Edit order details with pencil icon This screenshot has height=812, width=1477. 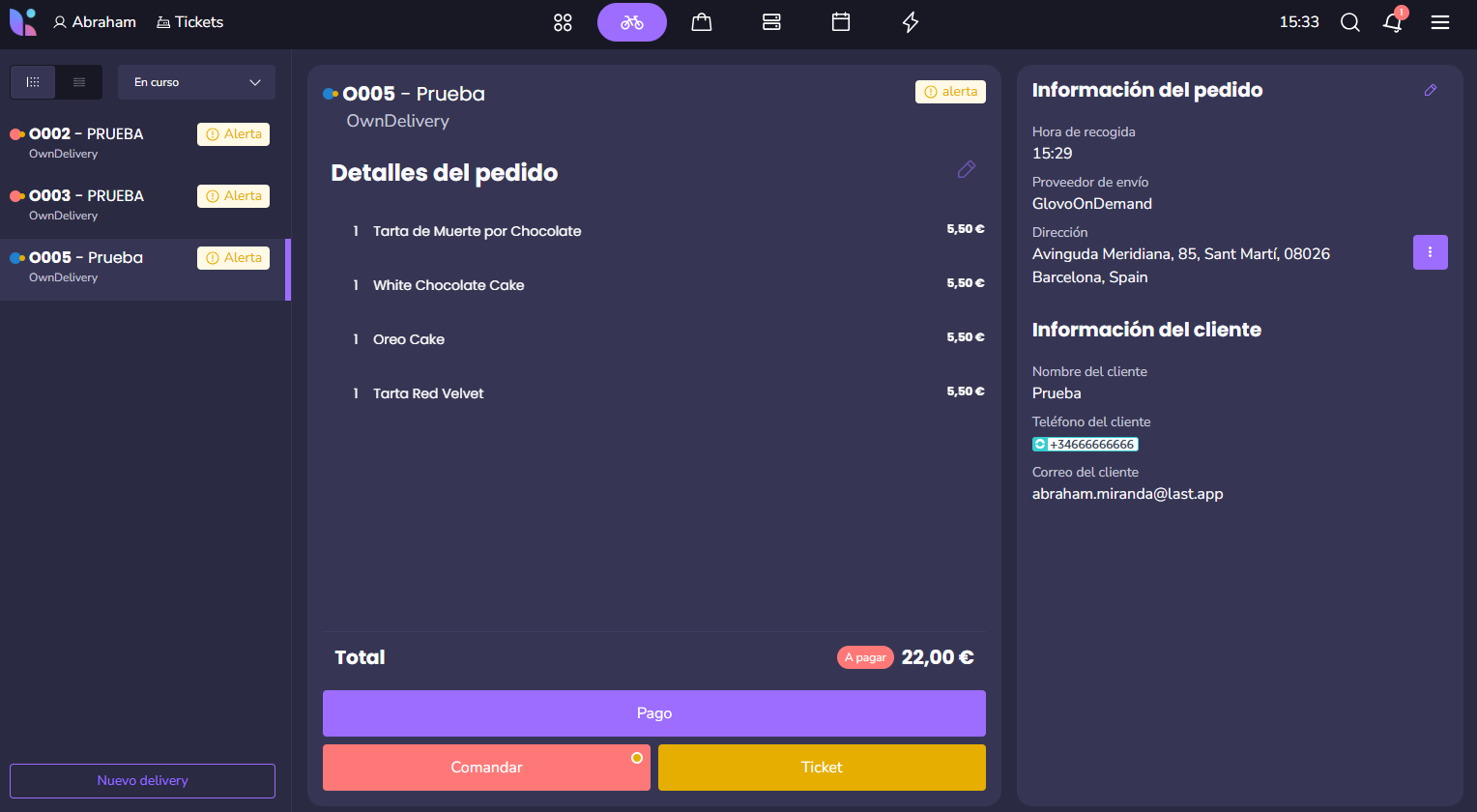pyautogui.click(x=966, y=169)
